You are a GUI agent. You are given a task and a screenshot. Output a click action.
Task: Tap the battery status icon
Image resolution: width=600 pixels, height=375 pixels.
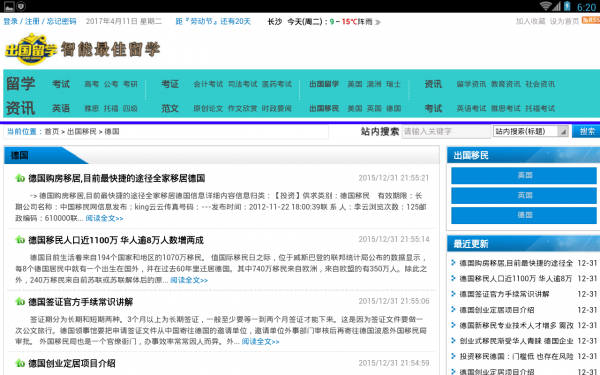(x=567, y=6)
